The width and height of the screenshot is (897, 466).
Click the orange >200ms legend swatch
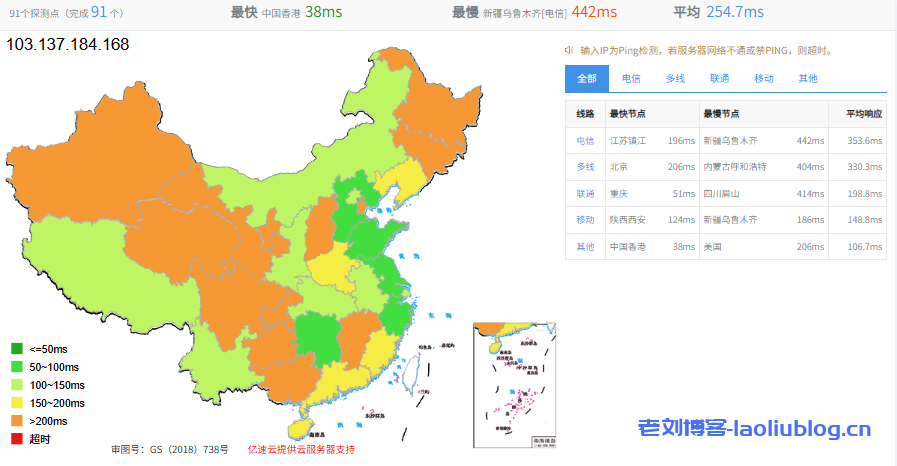(x=17, y=421)
